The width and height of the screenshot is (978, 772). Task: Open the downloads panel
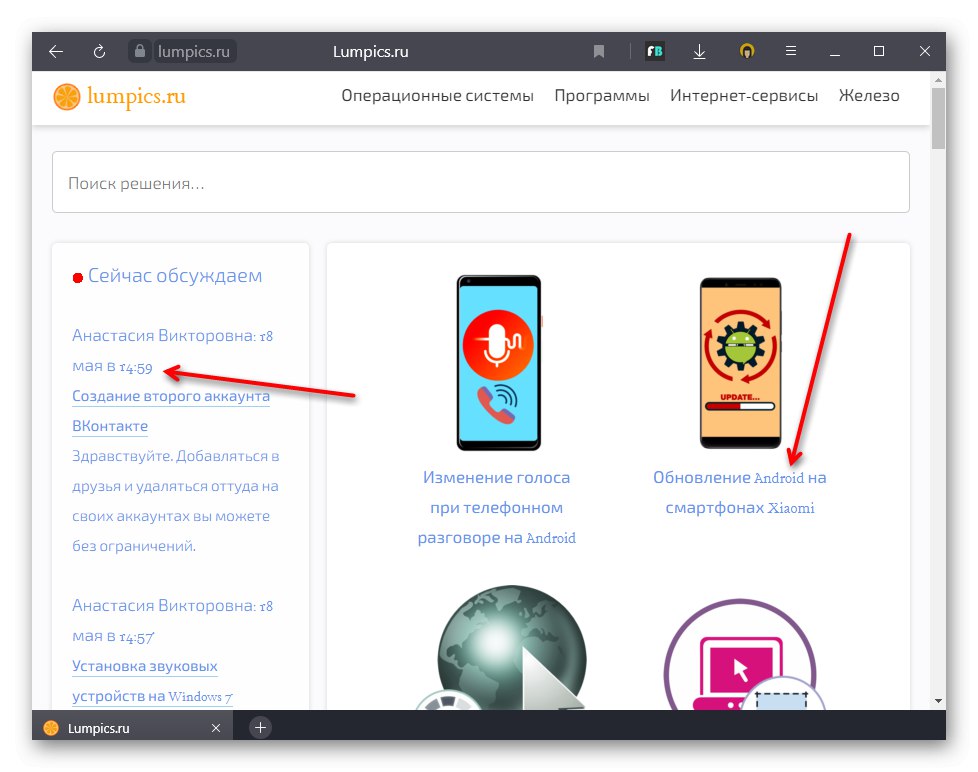(701, 51)
